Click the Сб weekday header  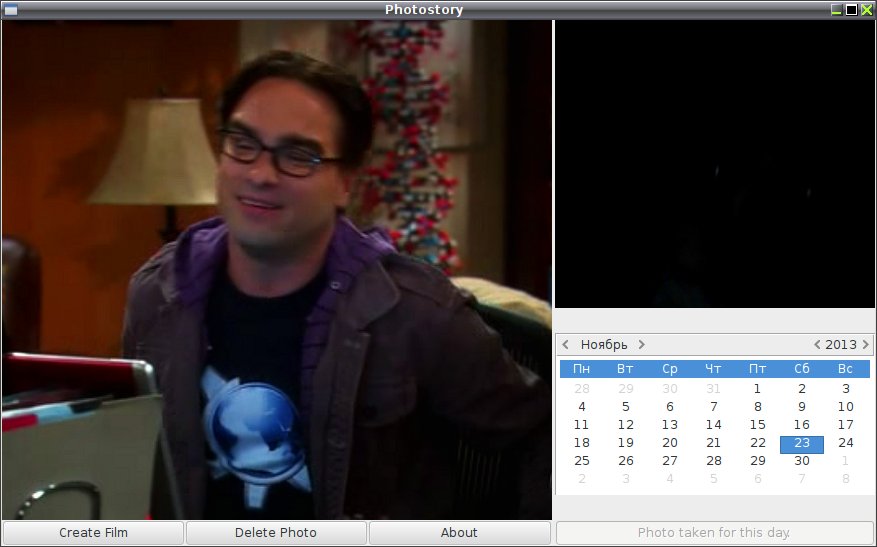tap(801, 369)
